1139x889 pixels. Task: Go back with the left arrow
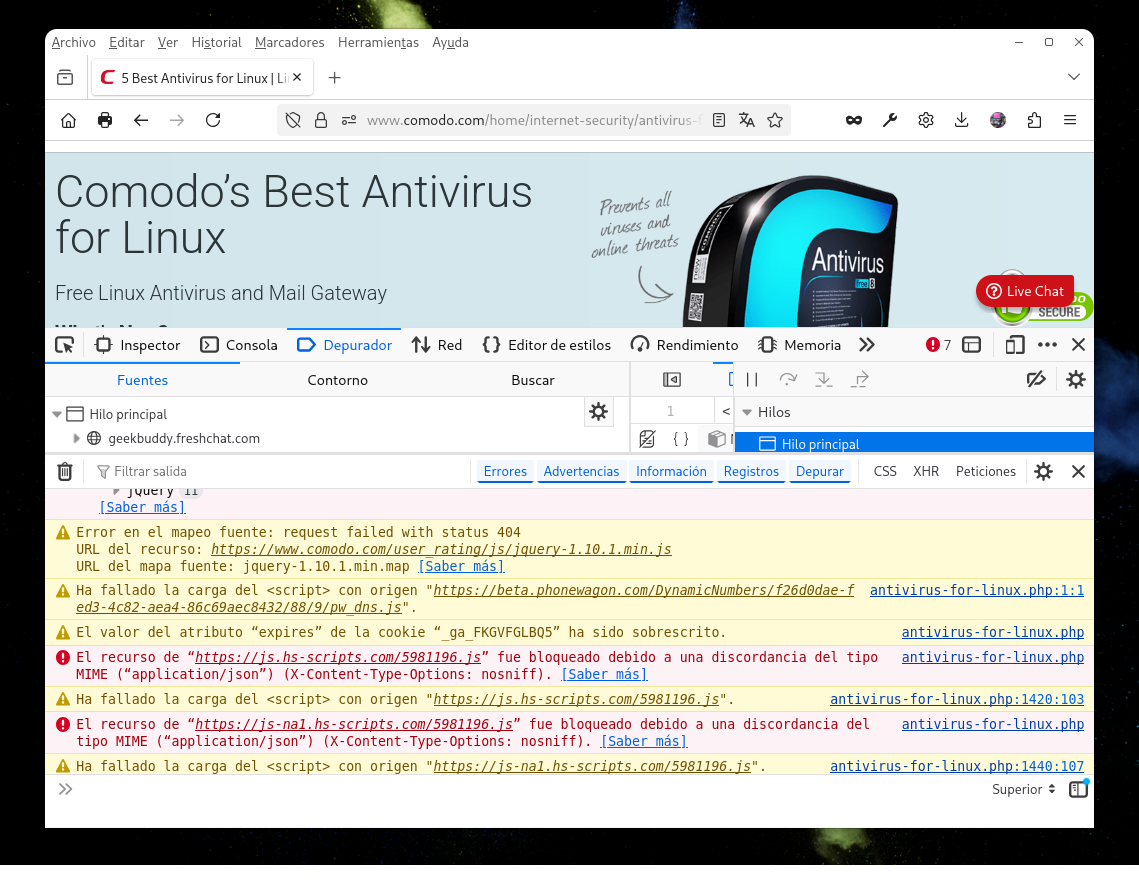click(x=141, y=121)
